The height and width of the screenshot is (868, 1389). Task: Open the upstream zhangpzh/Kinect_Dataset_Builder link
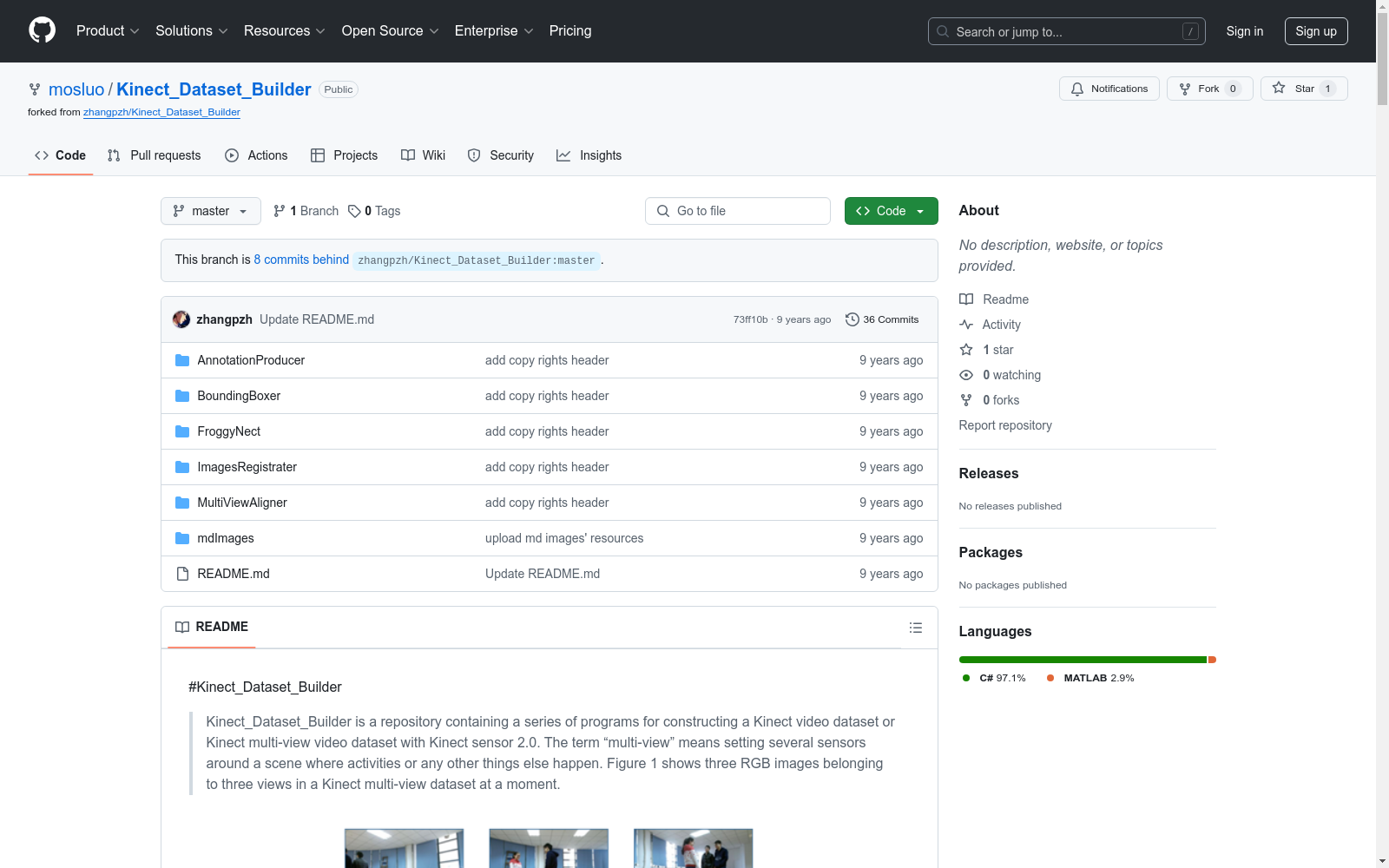click(161, 112)
